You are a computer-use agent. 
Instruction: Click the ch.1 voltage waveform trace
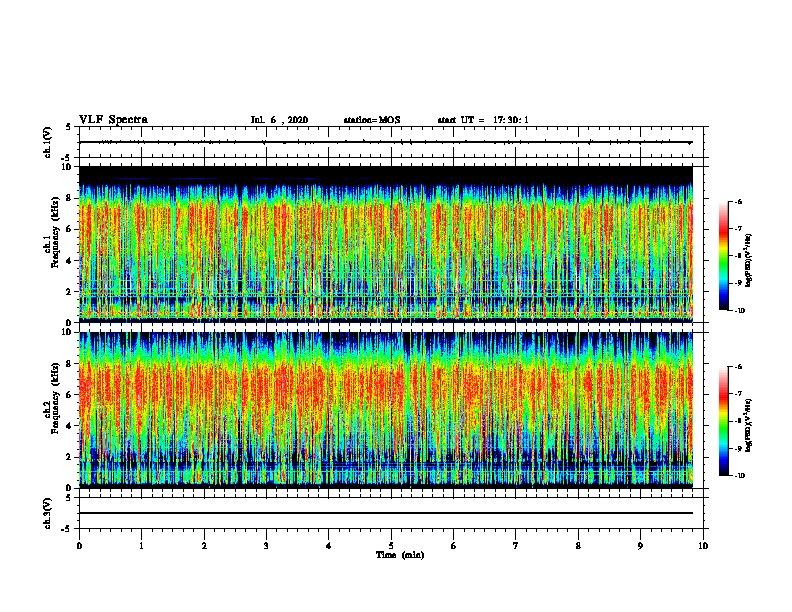(386, 142)
